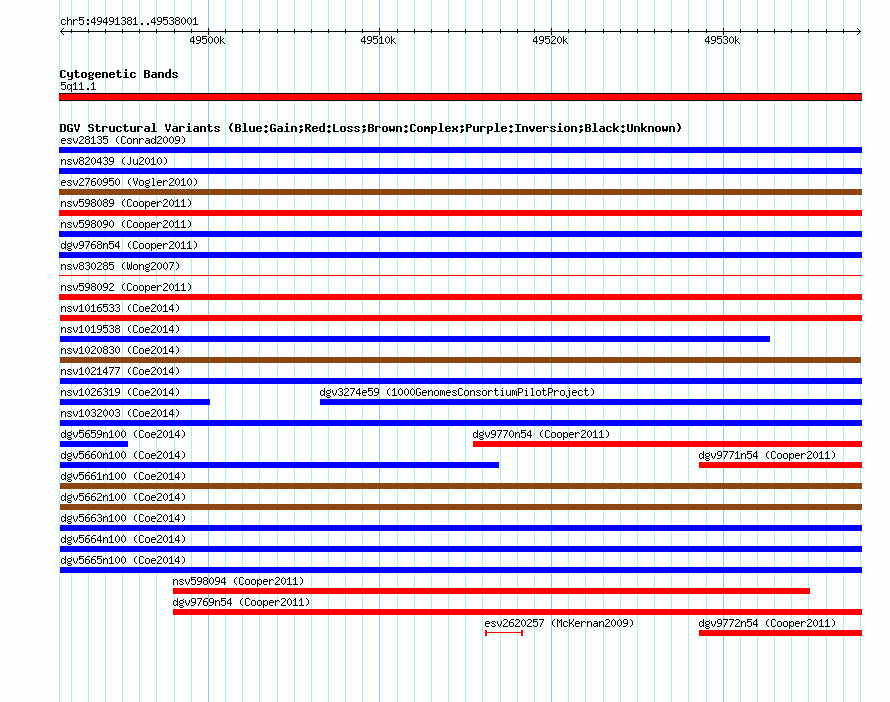The image size is (890, 702).
Task: Select the thin red line under nsv830285
Action: [x=460, y=275]
